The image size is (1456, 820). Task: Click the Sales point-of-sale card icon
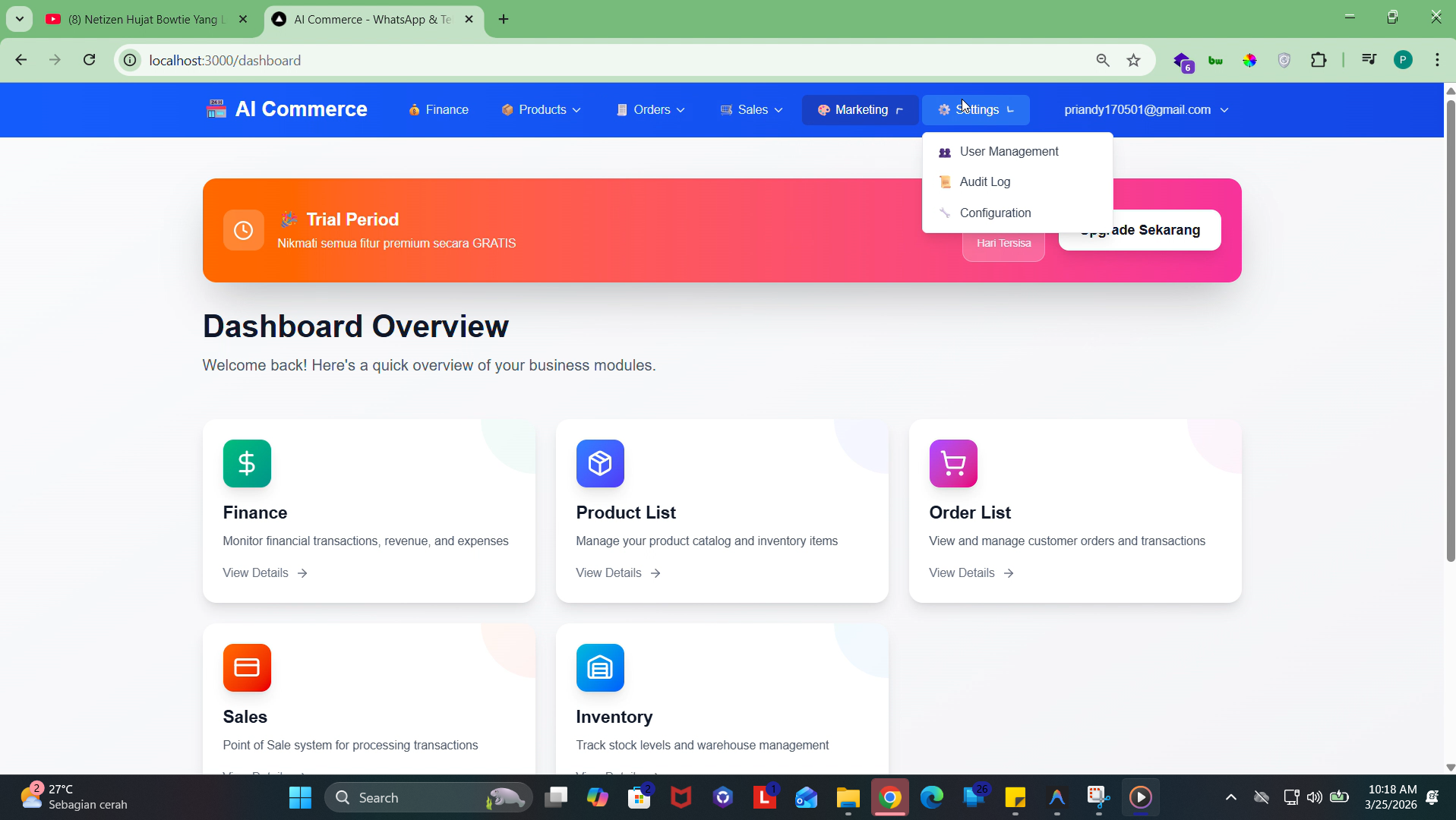coord(247,667)
